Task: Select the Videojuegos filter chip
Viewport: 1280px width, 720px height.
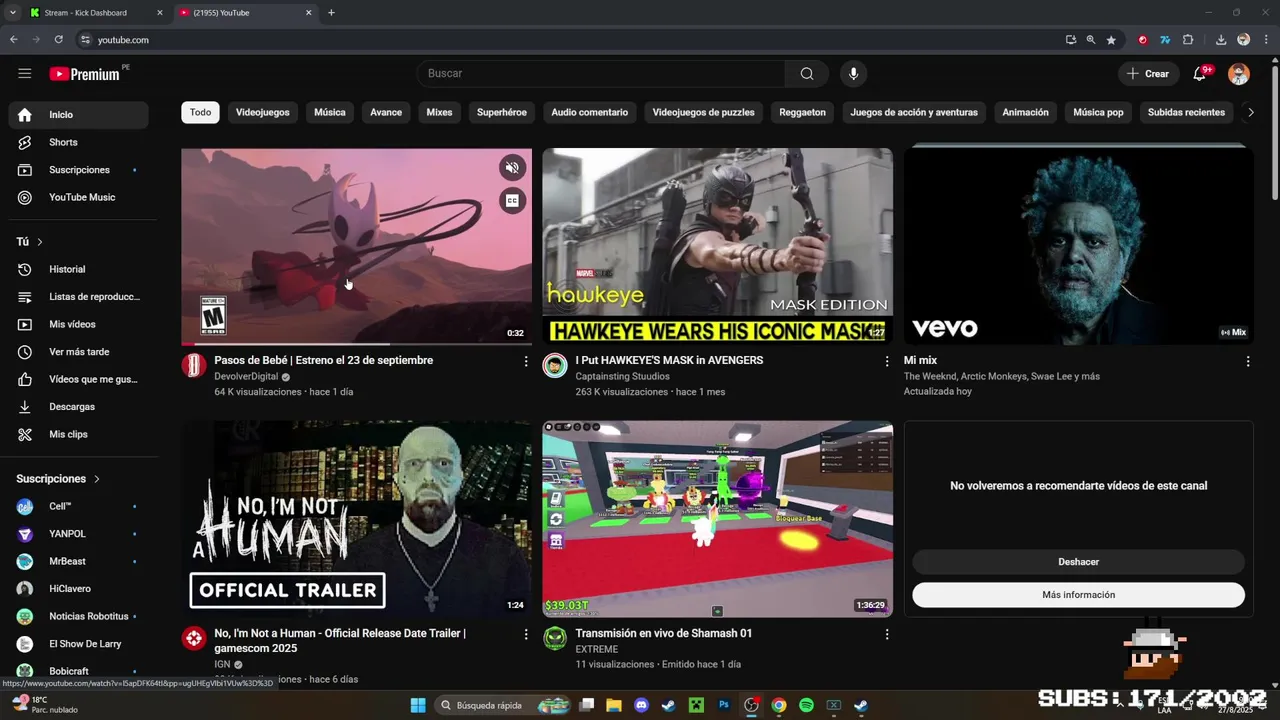Action: (263, 113)
